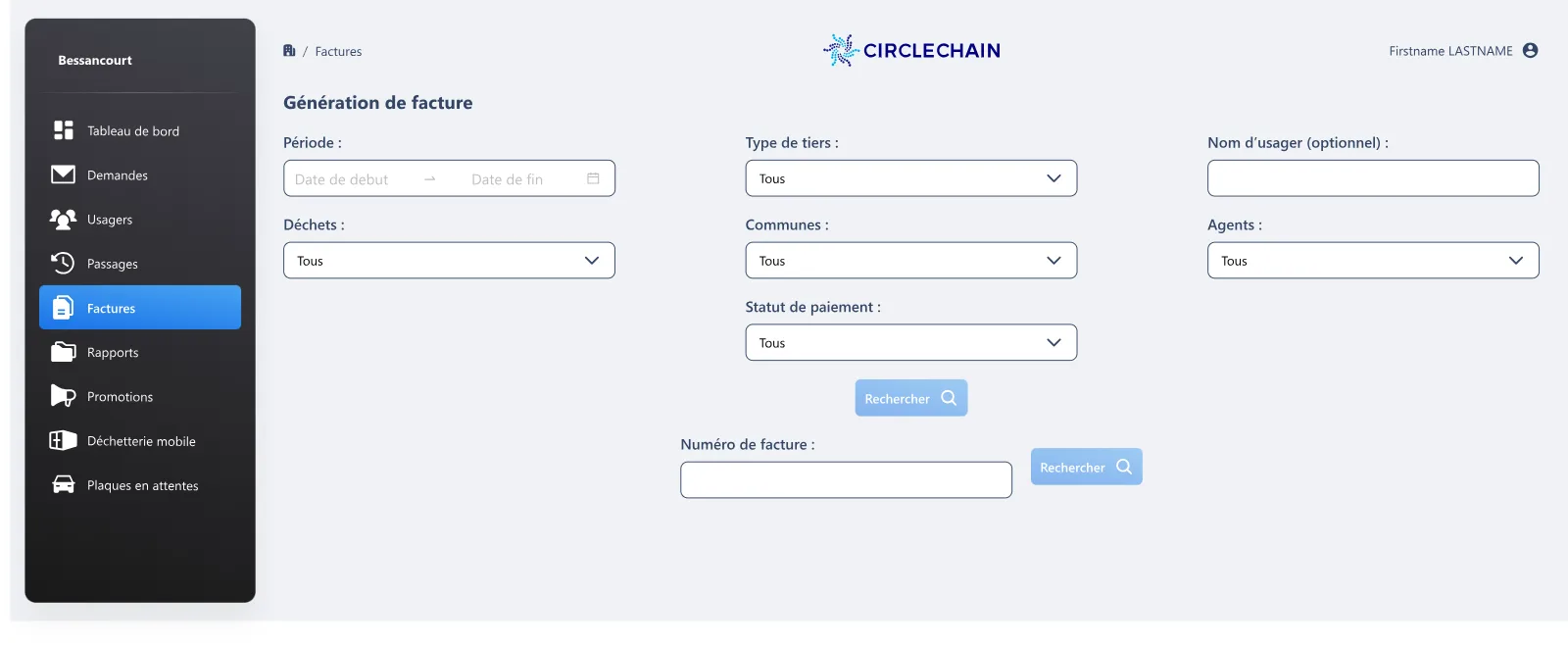This screenshot has height=646, width=1568.
Task: Click the home breadcrumb building icon
Action: (289, 51)
